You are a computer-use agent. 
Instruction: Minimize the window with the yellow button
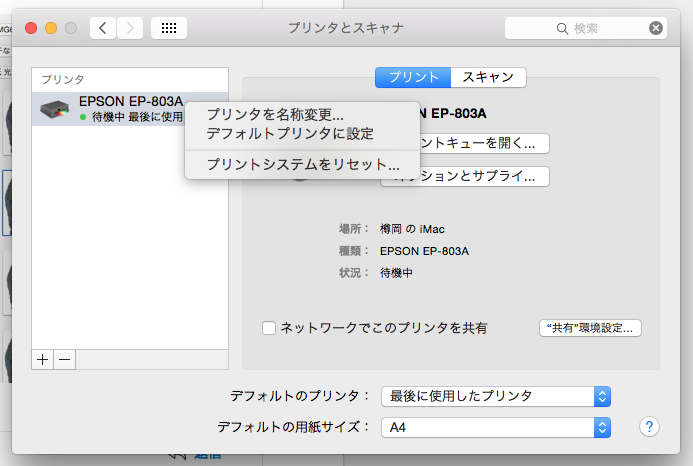[x=51, y=28]
